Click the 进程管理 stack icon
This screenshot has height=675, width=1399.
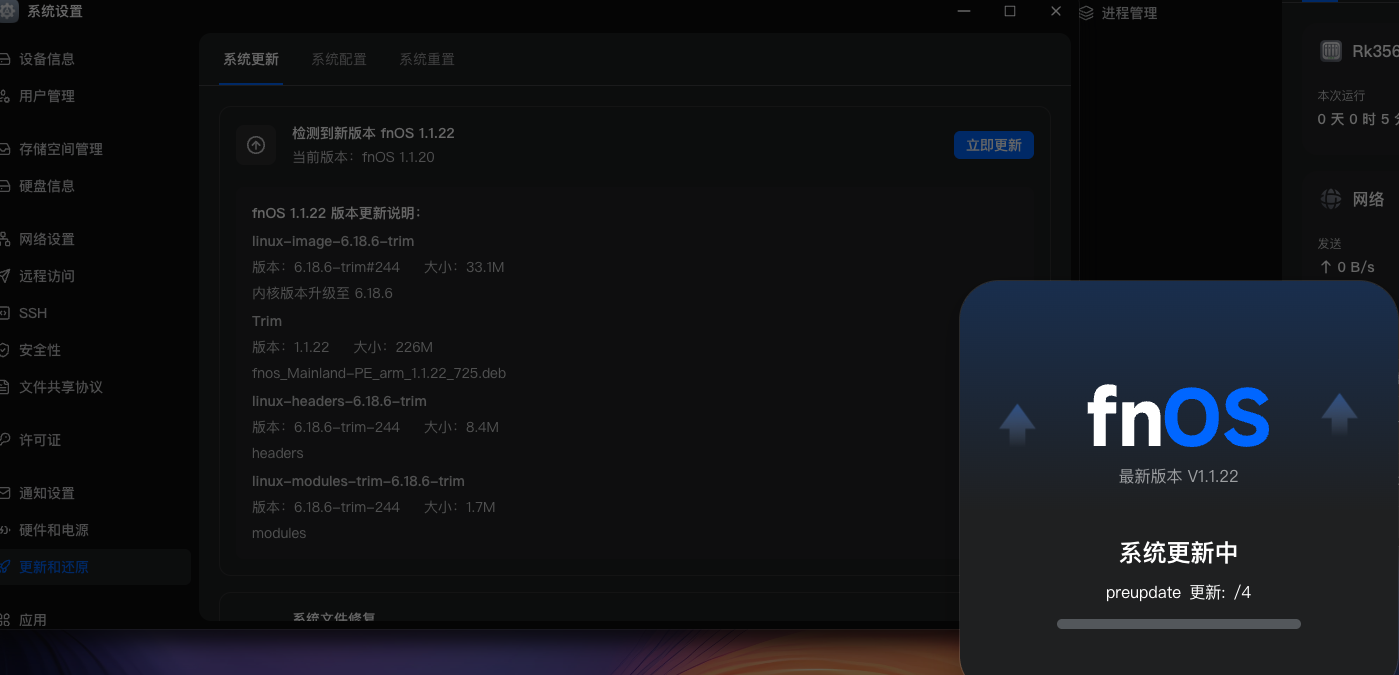coord(1086,13)
